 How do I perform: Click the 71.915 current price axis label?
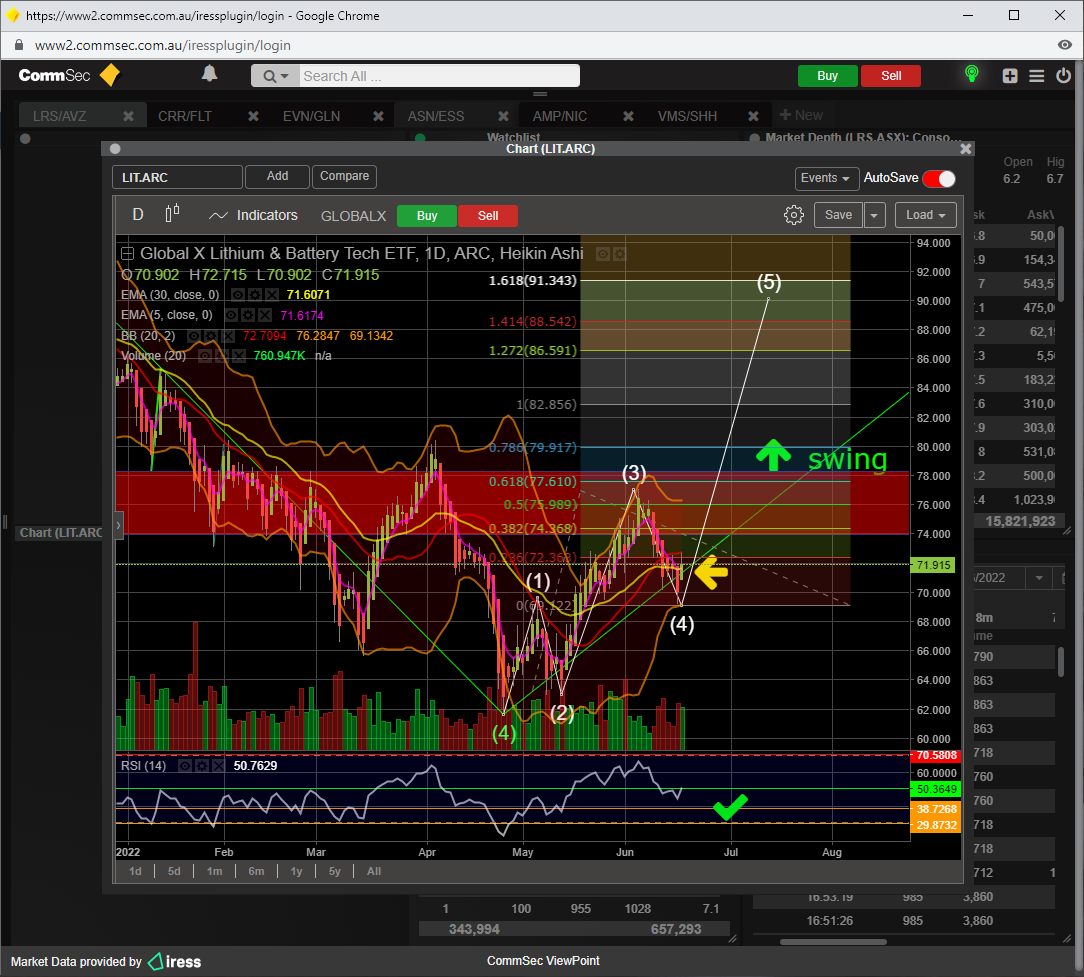933,565
